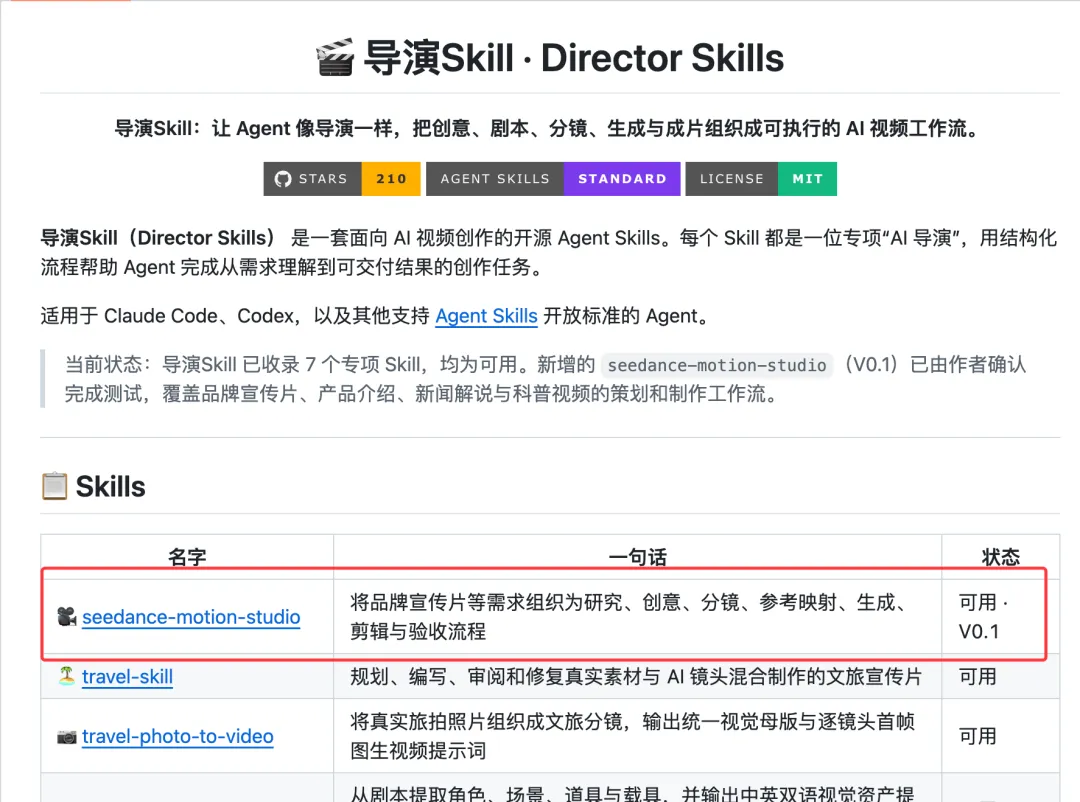Image resolution: width=1080 pixels, height=802 pixels.
Task: Click the 导演Skill · Director Skills heading
Action: [550, 57]
